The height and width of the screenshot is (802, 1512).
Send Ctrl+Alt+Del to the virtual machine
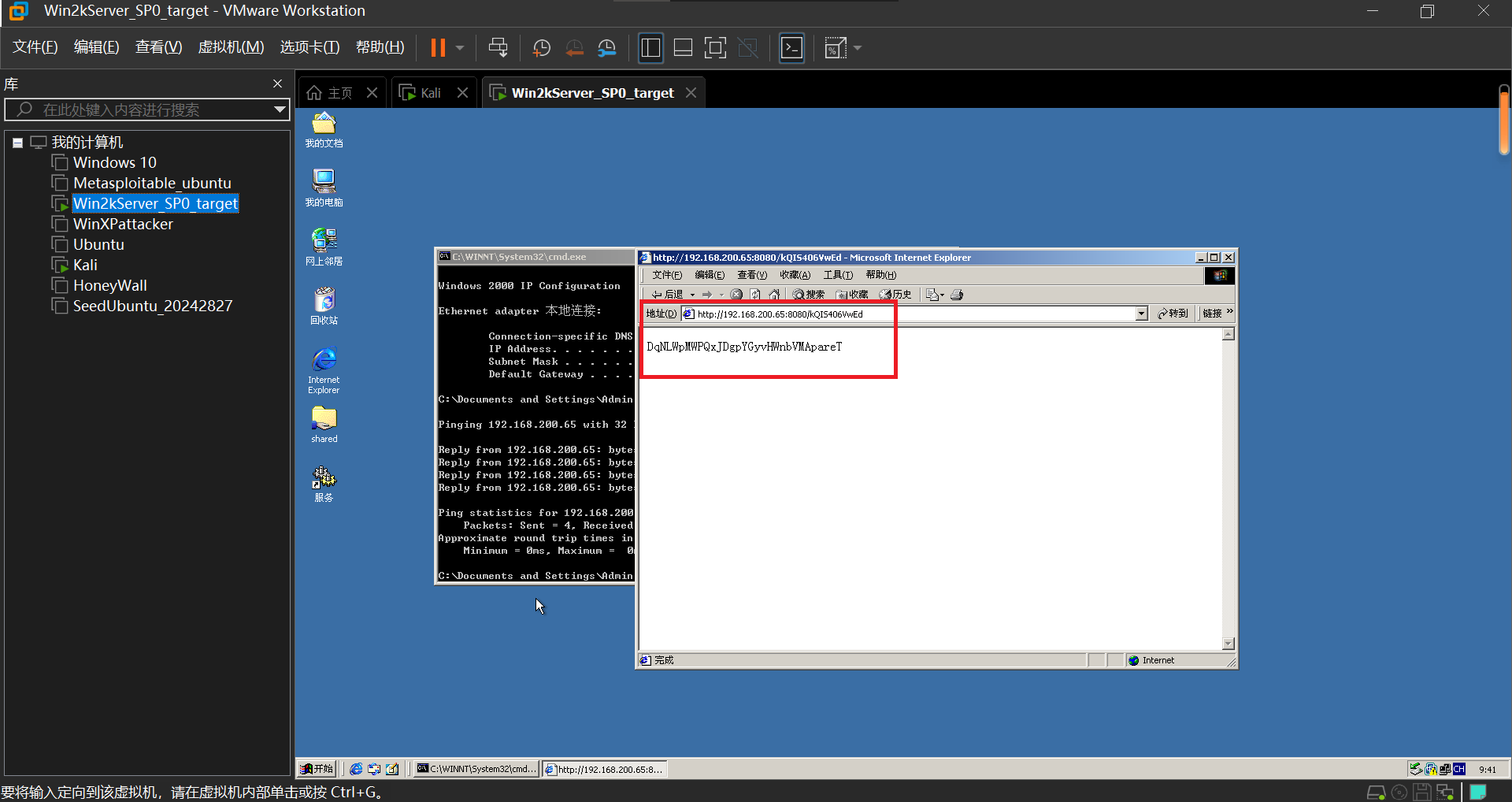pyautogui.click(x=498, y=48)
